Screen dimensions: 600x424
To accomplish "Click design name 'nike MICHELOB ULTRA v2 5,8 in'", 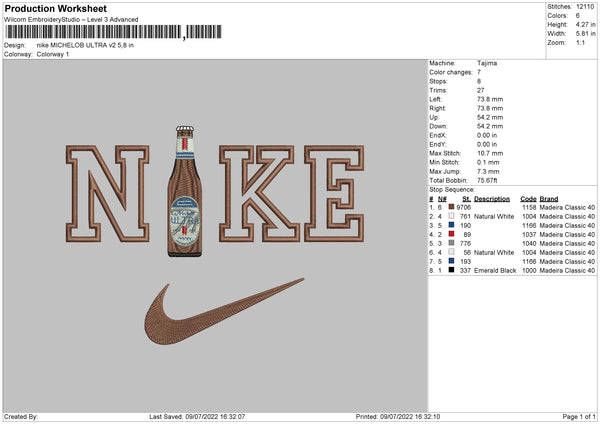I will point(85,45).
